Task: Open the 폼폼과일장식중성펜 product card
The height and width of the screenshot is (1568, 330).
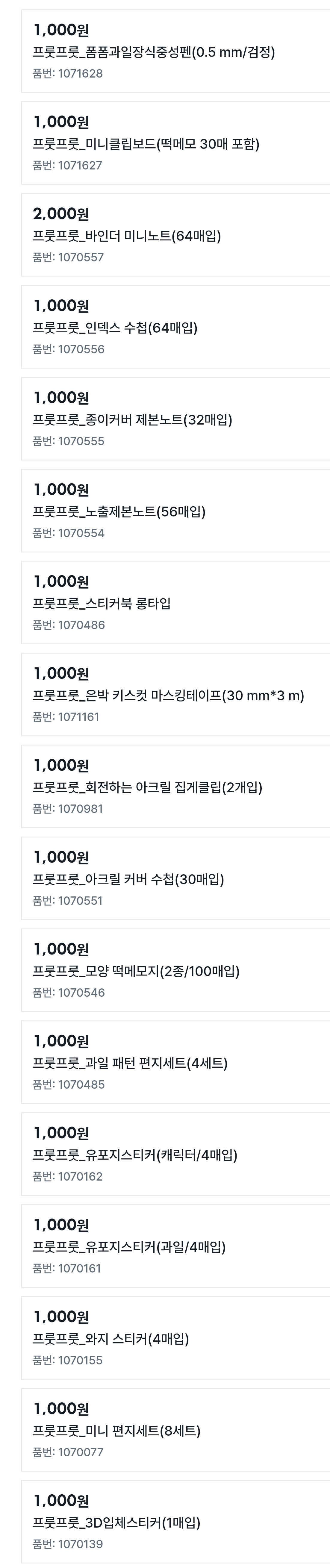Action: click(176, 51)
